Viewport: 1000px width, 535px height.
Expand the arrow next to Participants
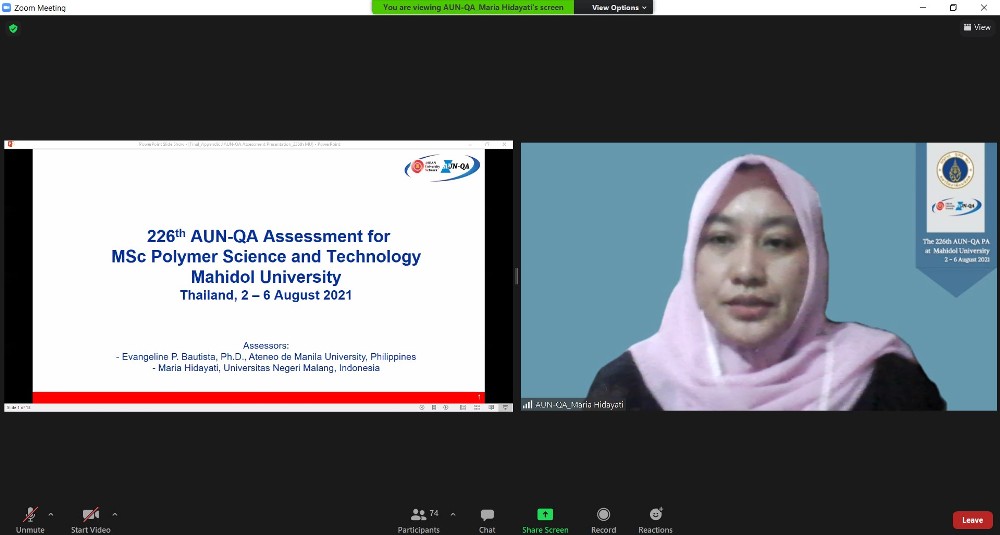click(453, 514)
